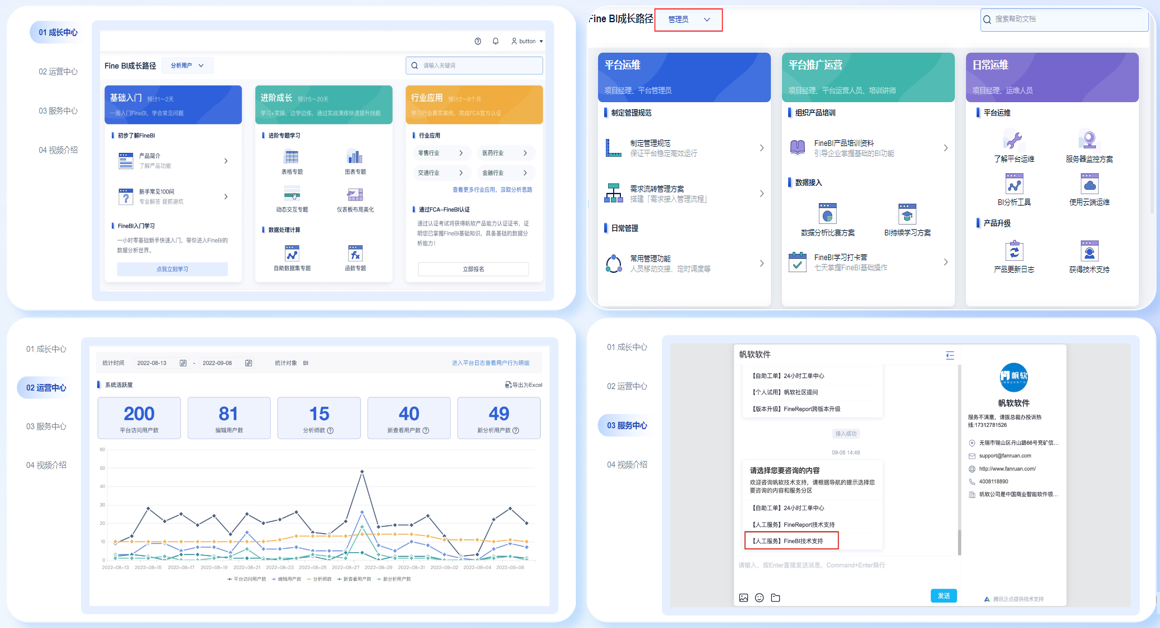Open the 图表专题 bar chart icon

pyautogui.click(x=355, y=157)
